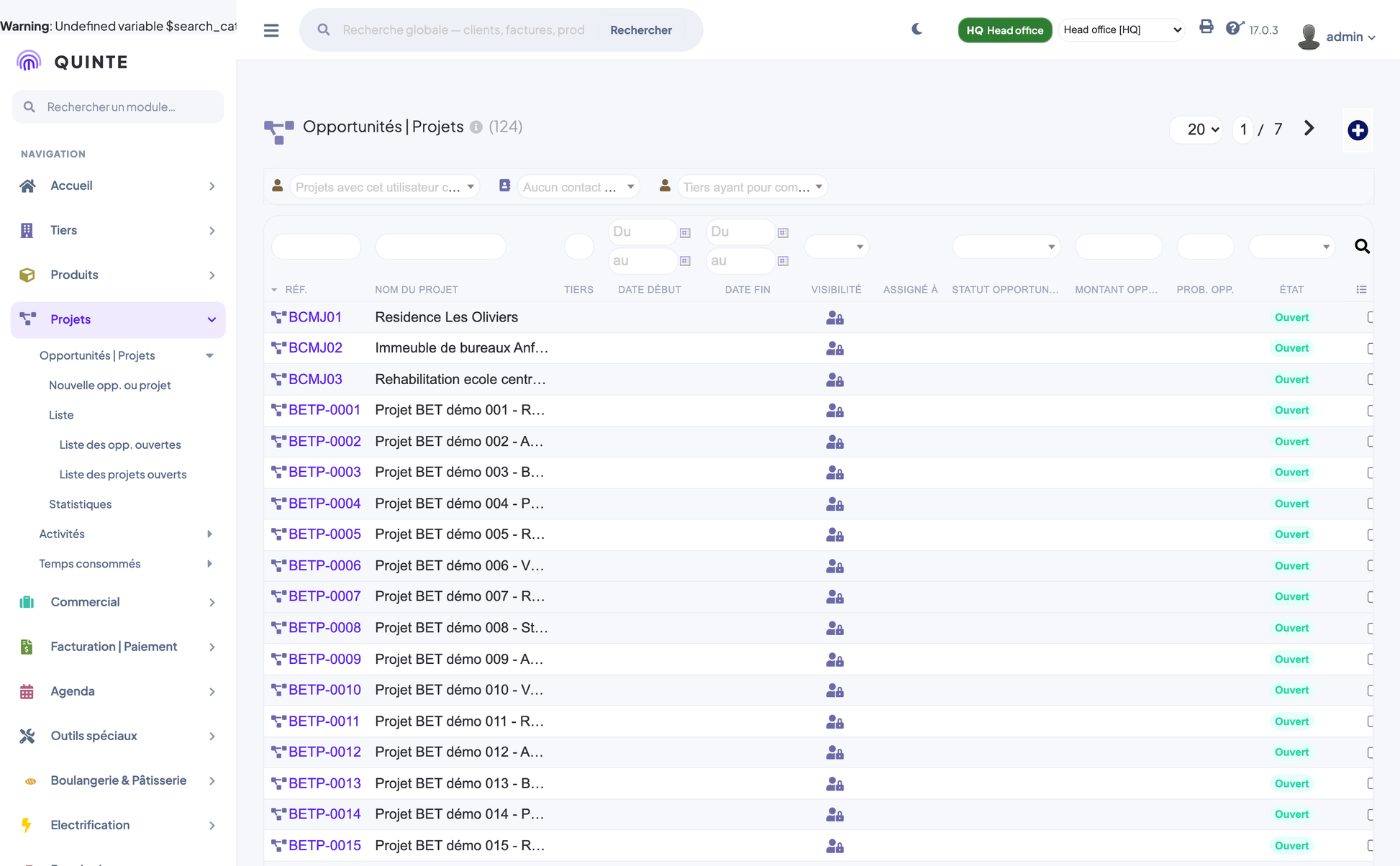Expand the Commercial navigation menu
The image size is (1400, 866).
click(118, 602)
